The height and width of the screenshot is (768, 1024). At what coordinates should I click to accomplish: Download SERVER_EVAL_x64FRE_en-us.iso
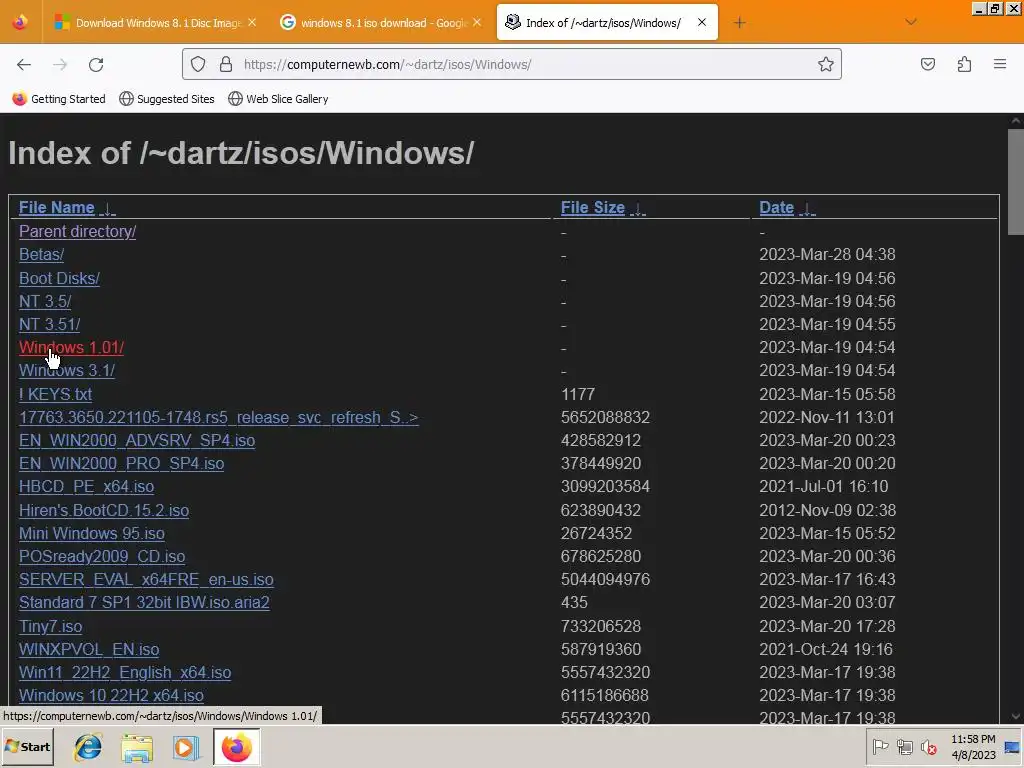[146, 579]
